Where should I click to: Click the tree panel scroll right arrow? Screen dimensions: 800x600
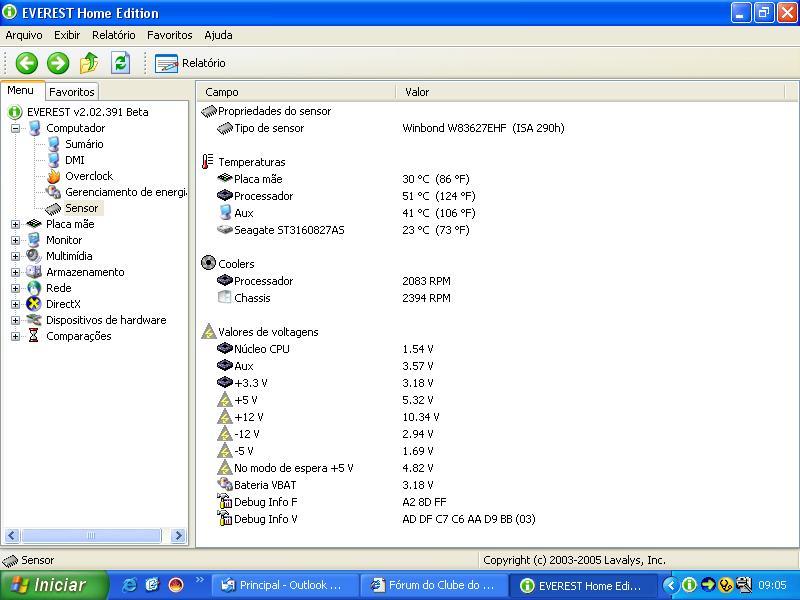pyautogui.click(x=178, y=536)
